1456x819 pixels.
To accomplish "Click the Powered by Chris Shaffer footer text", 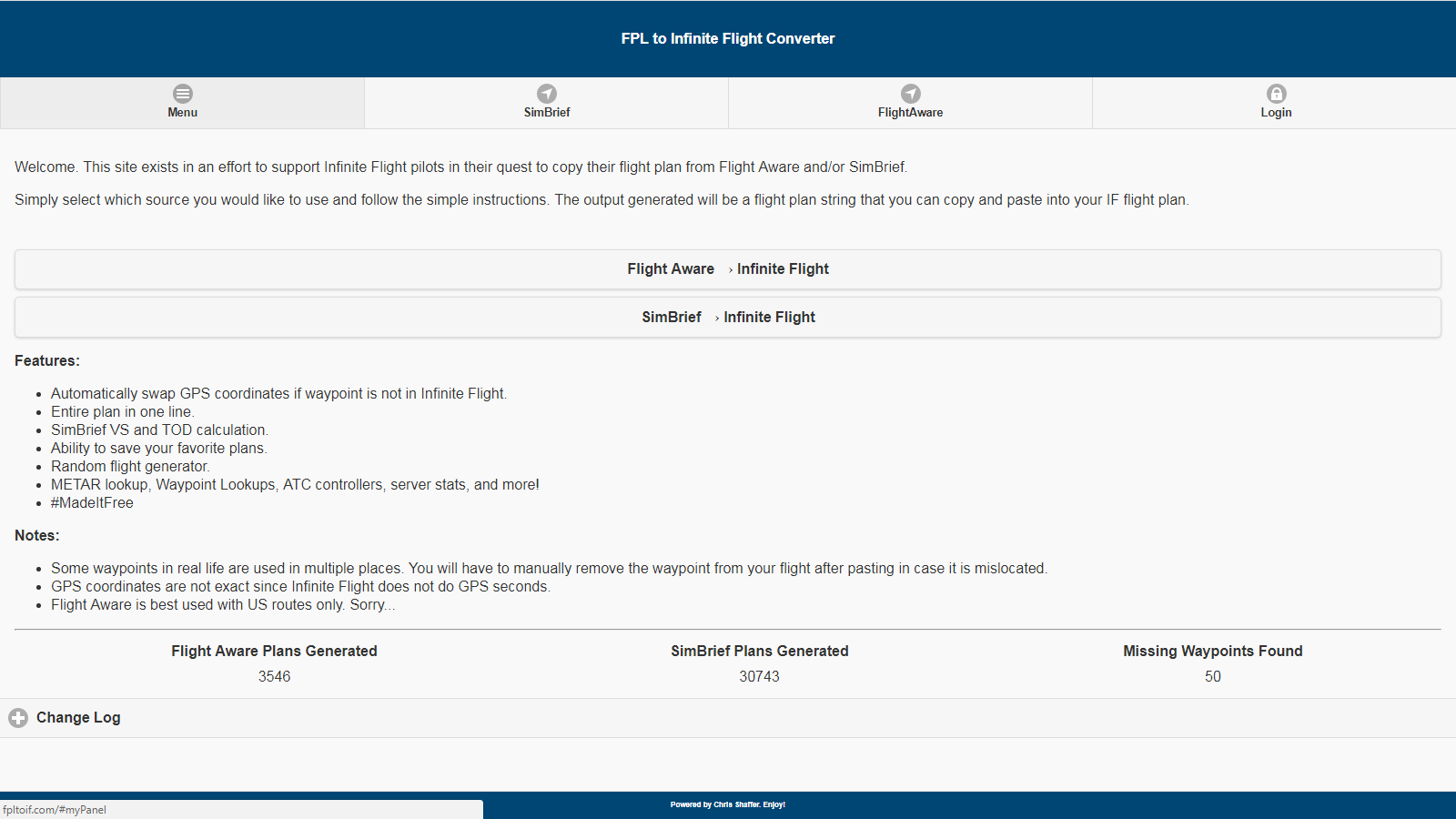I will tap(728, 804).
